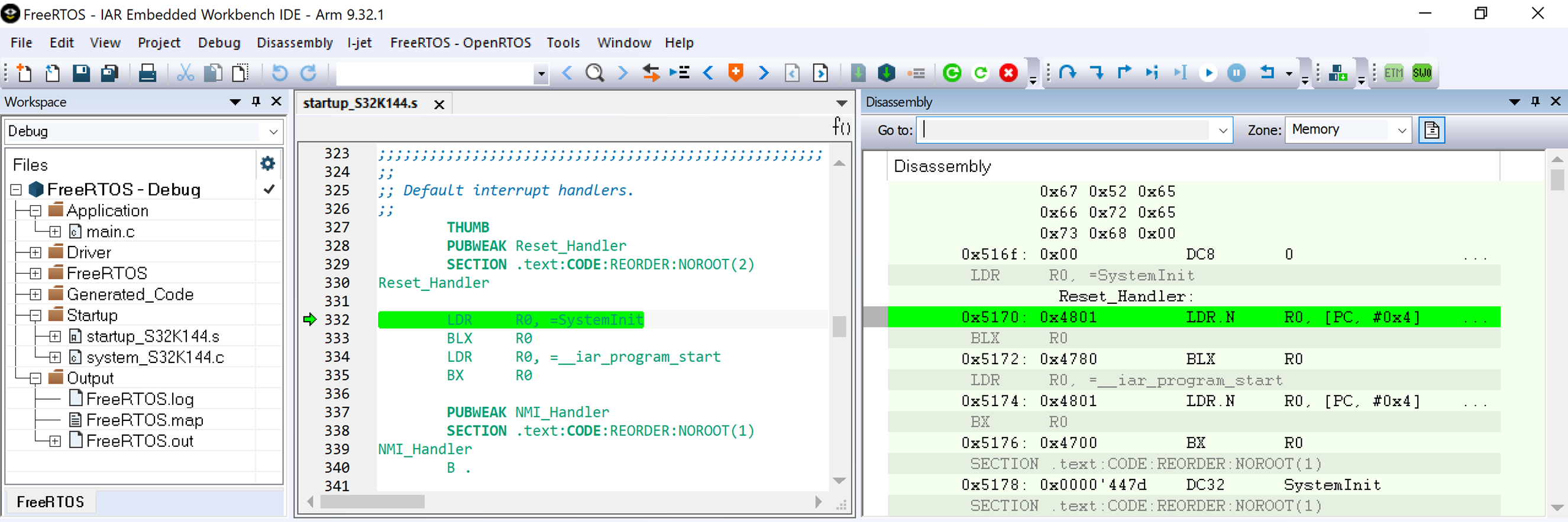Viewport: 1568px width, 522px height.
Task: Expand the Driver folder
Action: (x=35, y=252)
